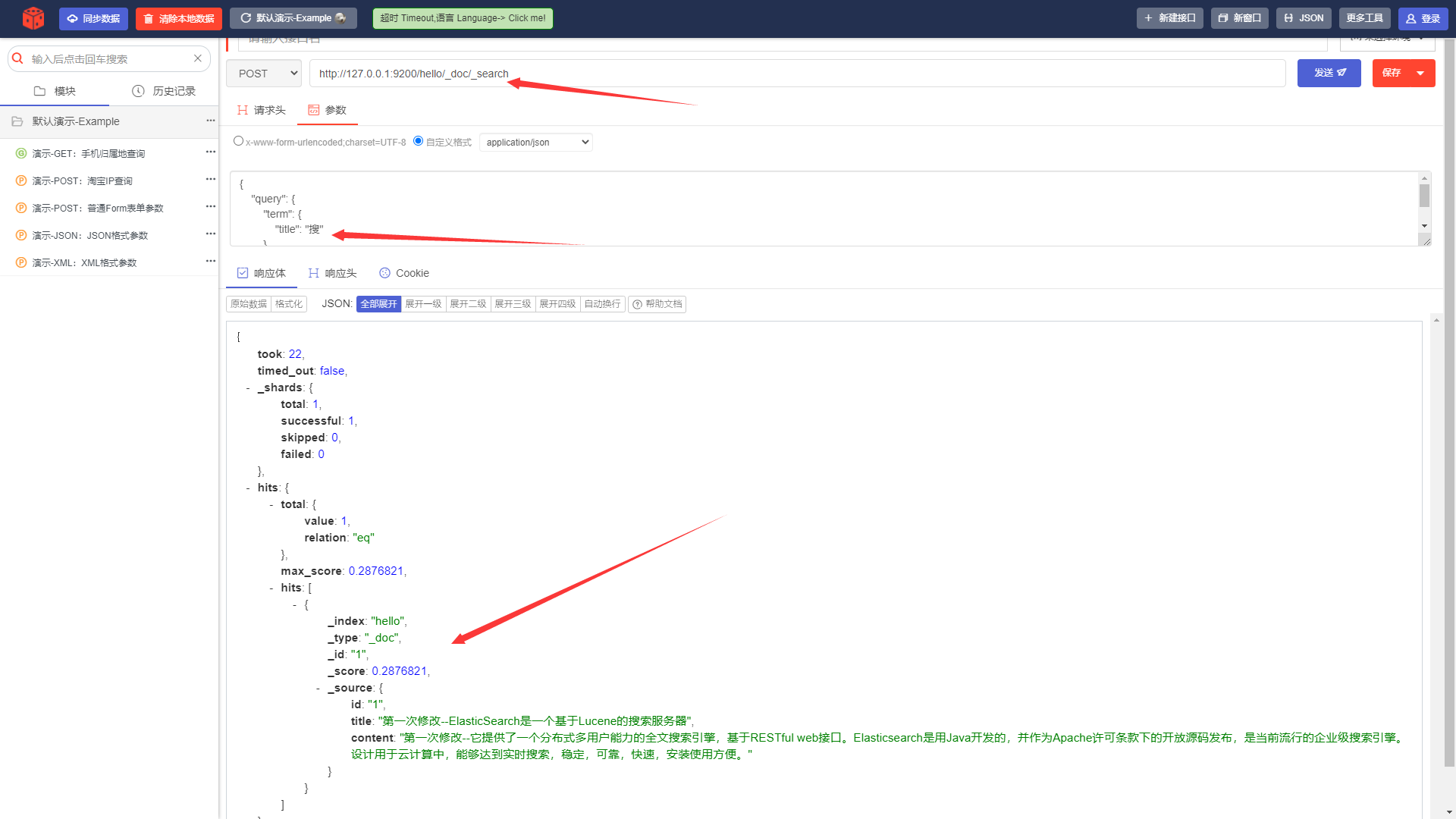
Task: Click the 清除本地数据 trash button
Action: pyautogui.click(x=179, y=18)
